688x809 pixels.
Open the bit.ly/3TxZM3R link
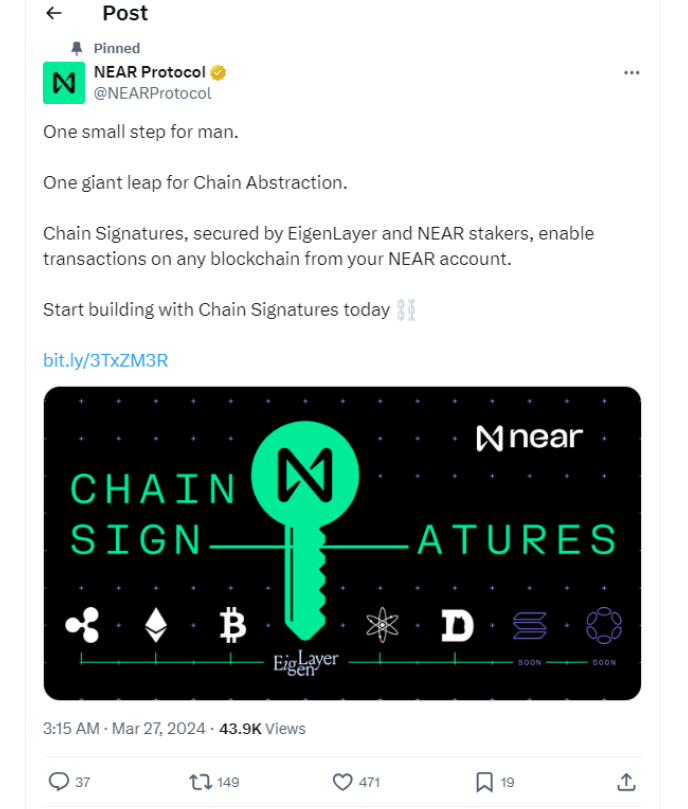pos(105,360)
